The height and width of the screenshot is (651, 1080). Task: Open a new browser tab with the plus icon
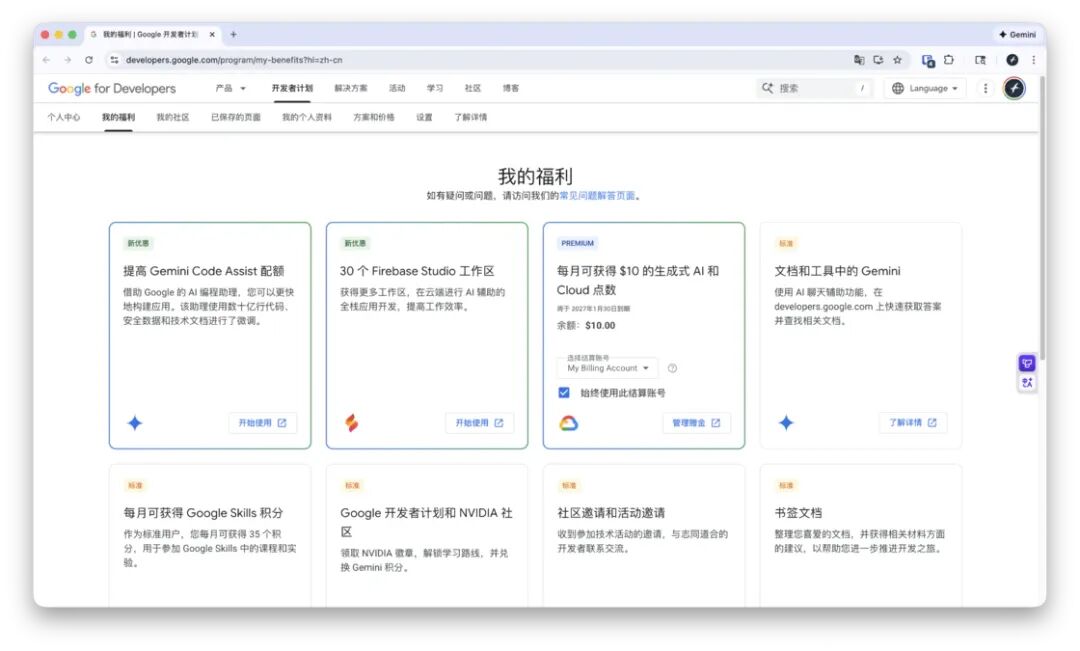tap(233, 34)
